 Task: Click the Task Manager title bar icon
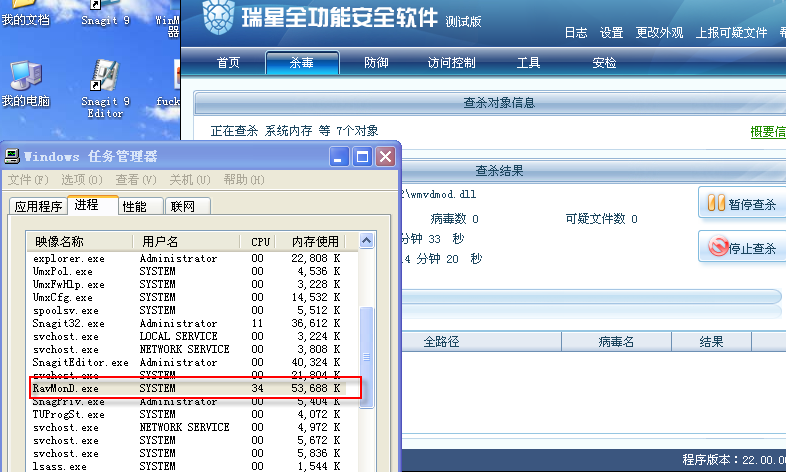tap(12, 156)
